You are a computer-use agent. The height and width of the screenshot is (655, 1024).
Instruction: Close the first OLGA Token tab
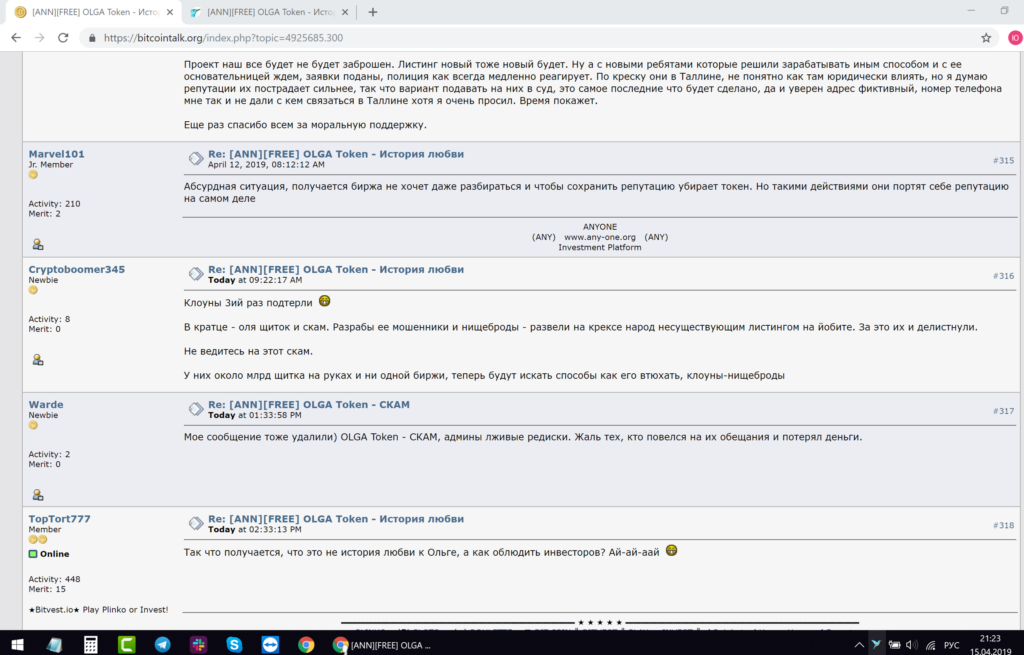coord(170,12)
